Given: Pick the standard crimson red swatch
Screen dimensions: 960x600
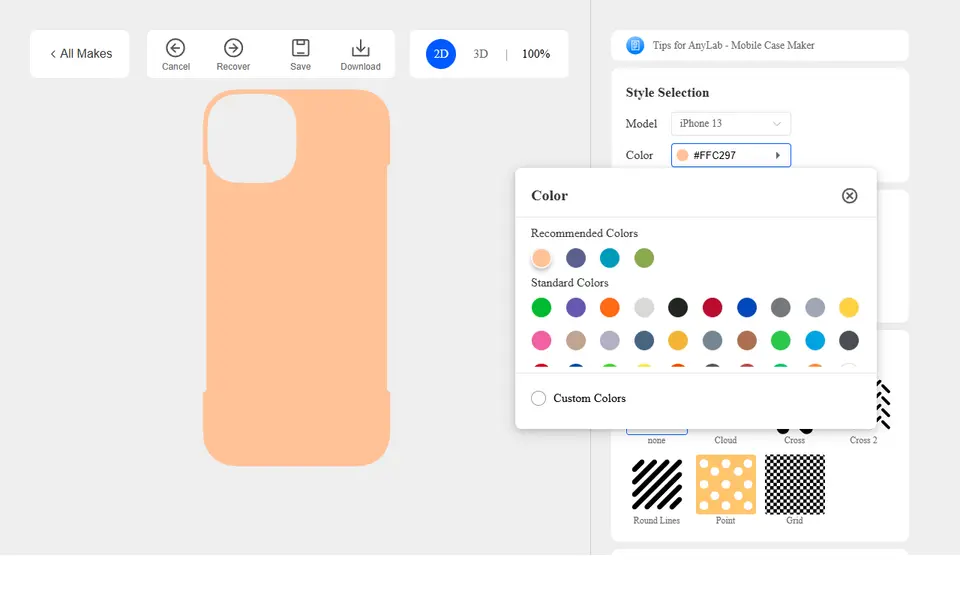Looking at the screenshot, I should click(x=712, y=307).
